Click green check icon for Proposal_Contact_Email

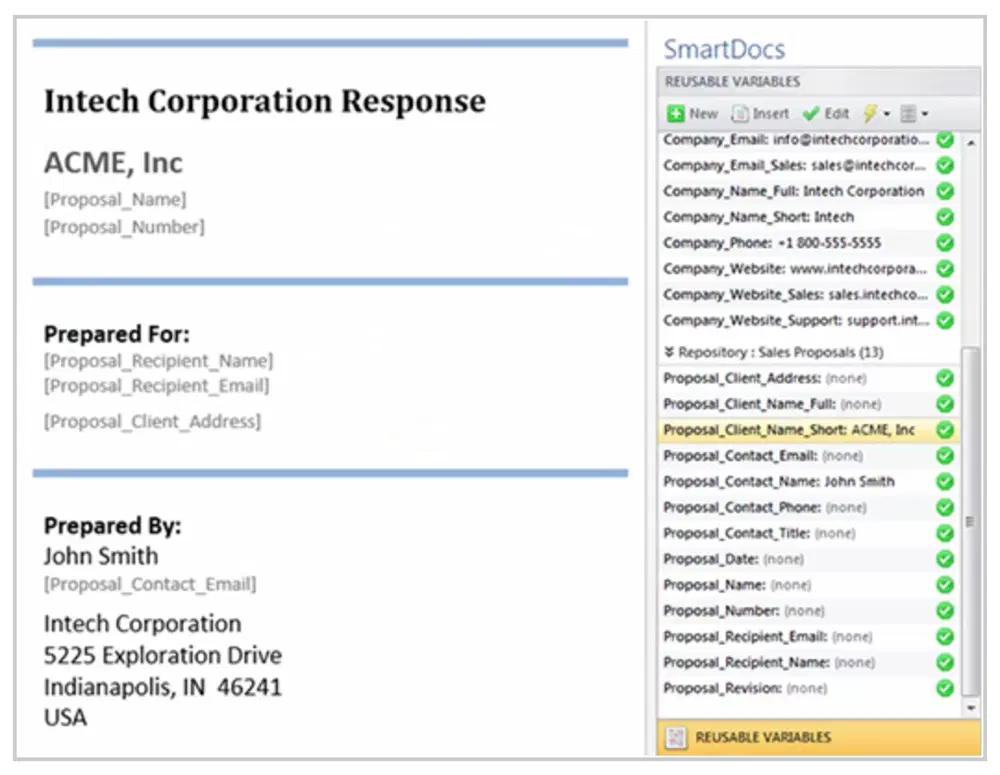tap(945, 455)
